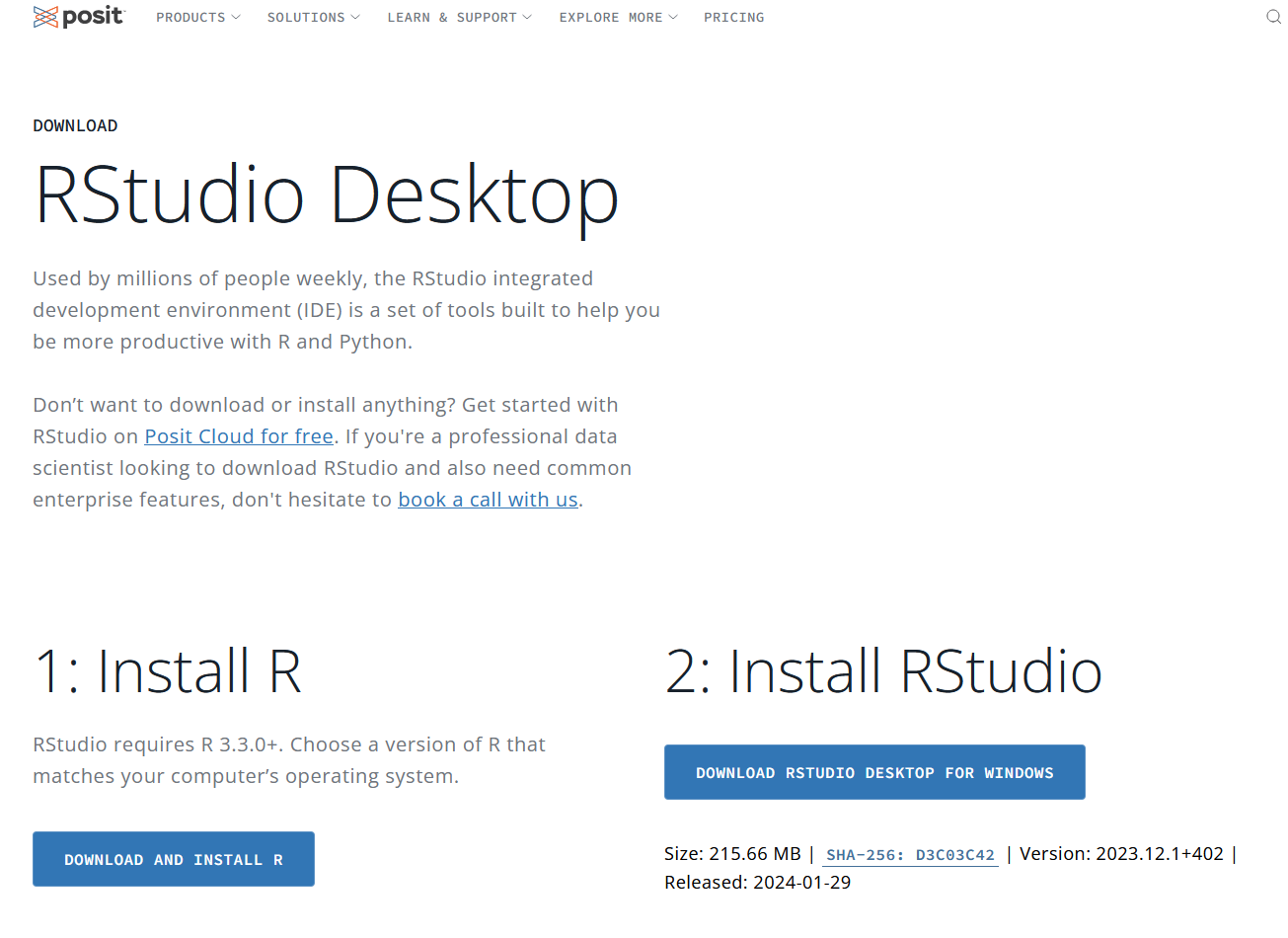Open site search with the magnifier icon
Image resolution: width=1288 pixels, height=938 pixels.
1272,16
